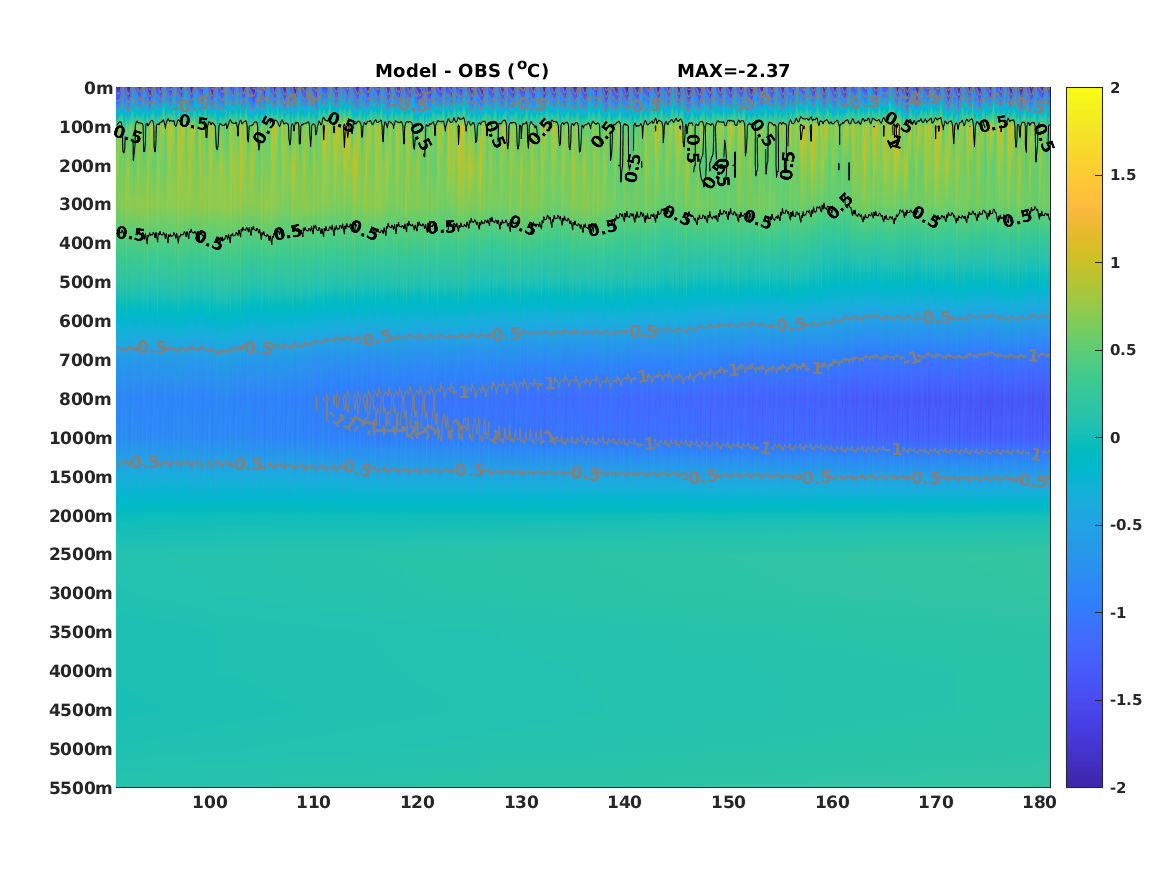Select the "800m" depth axis label
The width and height of the screenshot is (1167, 875).
(86, 399)
